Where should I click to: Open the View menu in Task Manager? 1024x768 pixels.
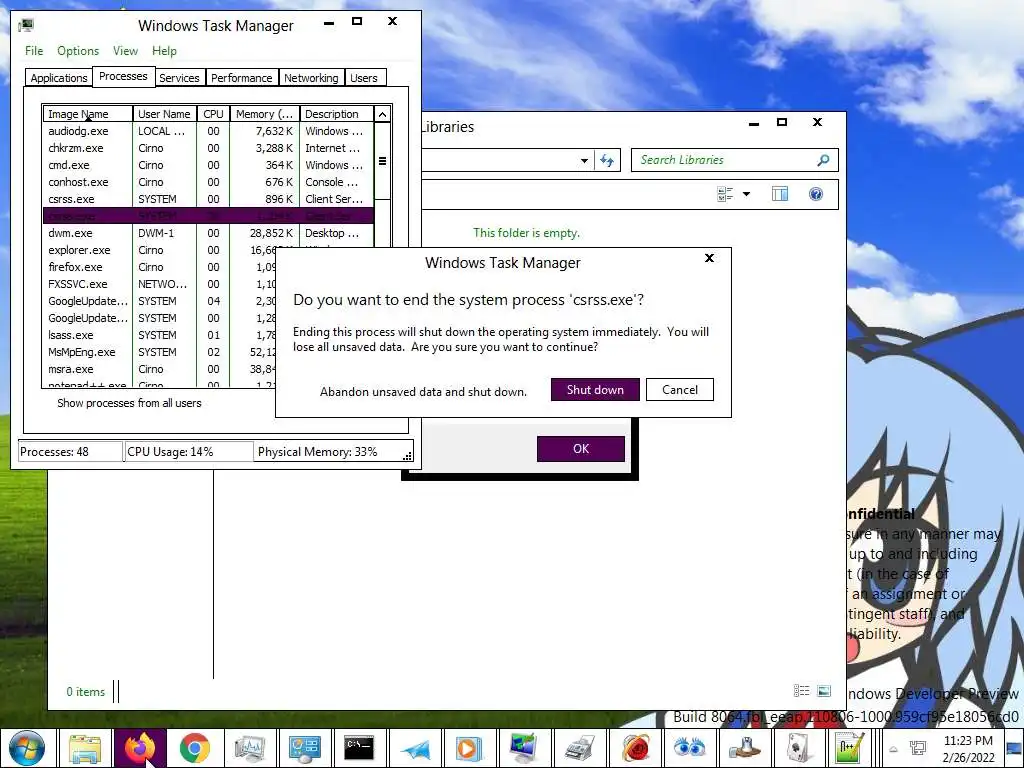(x=125, y=51)
